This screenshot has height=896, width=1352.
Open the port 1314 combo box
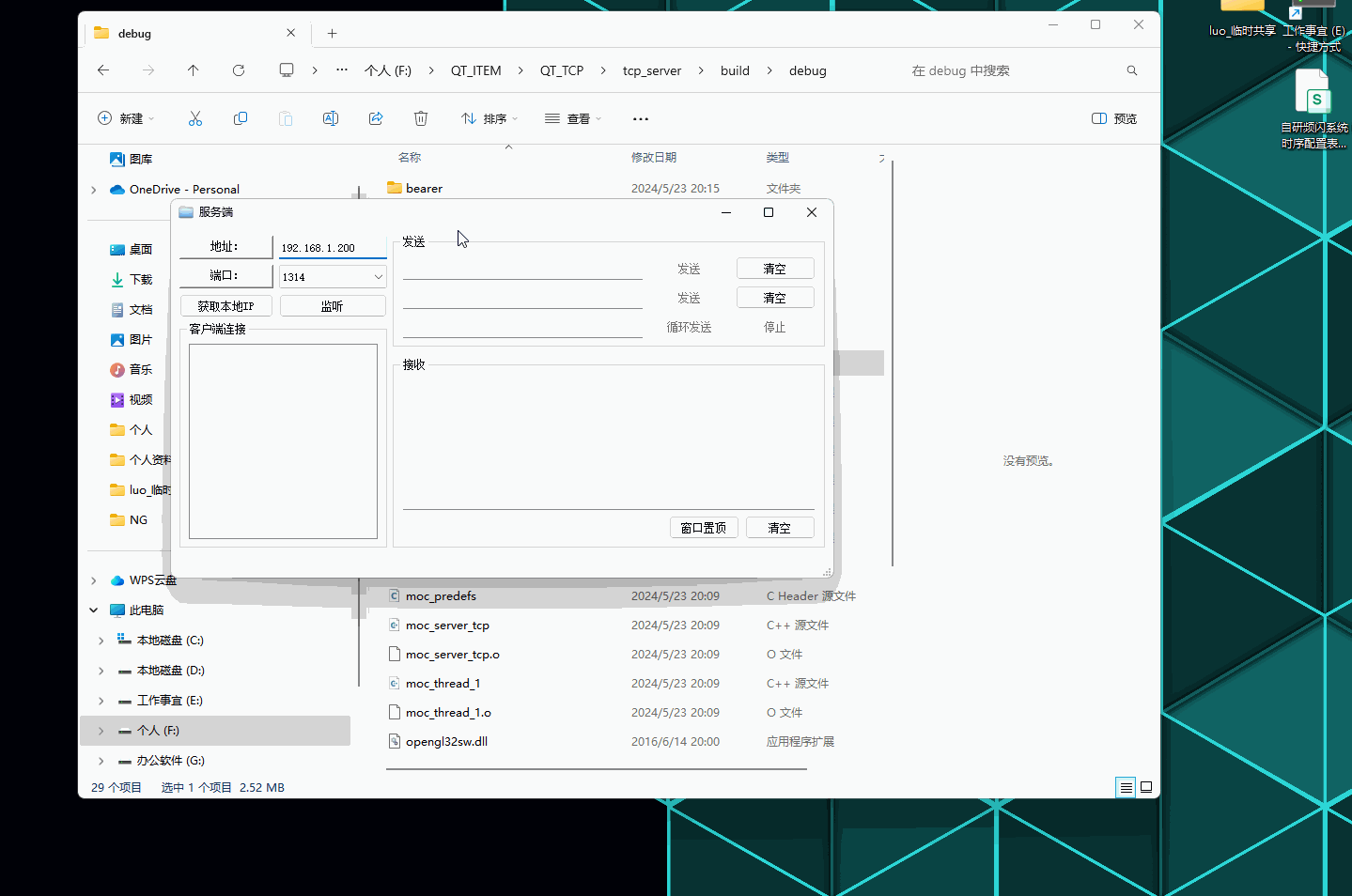point(333,277)
